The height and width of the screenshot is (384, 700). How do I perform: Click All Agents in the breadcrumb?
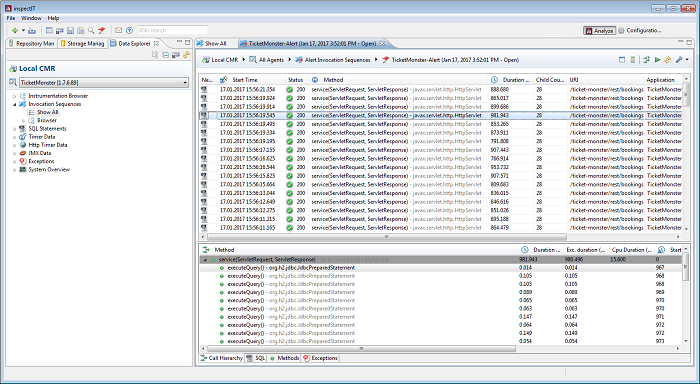(x=271, y=60)
